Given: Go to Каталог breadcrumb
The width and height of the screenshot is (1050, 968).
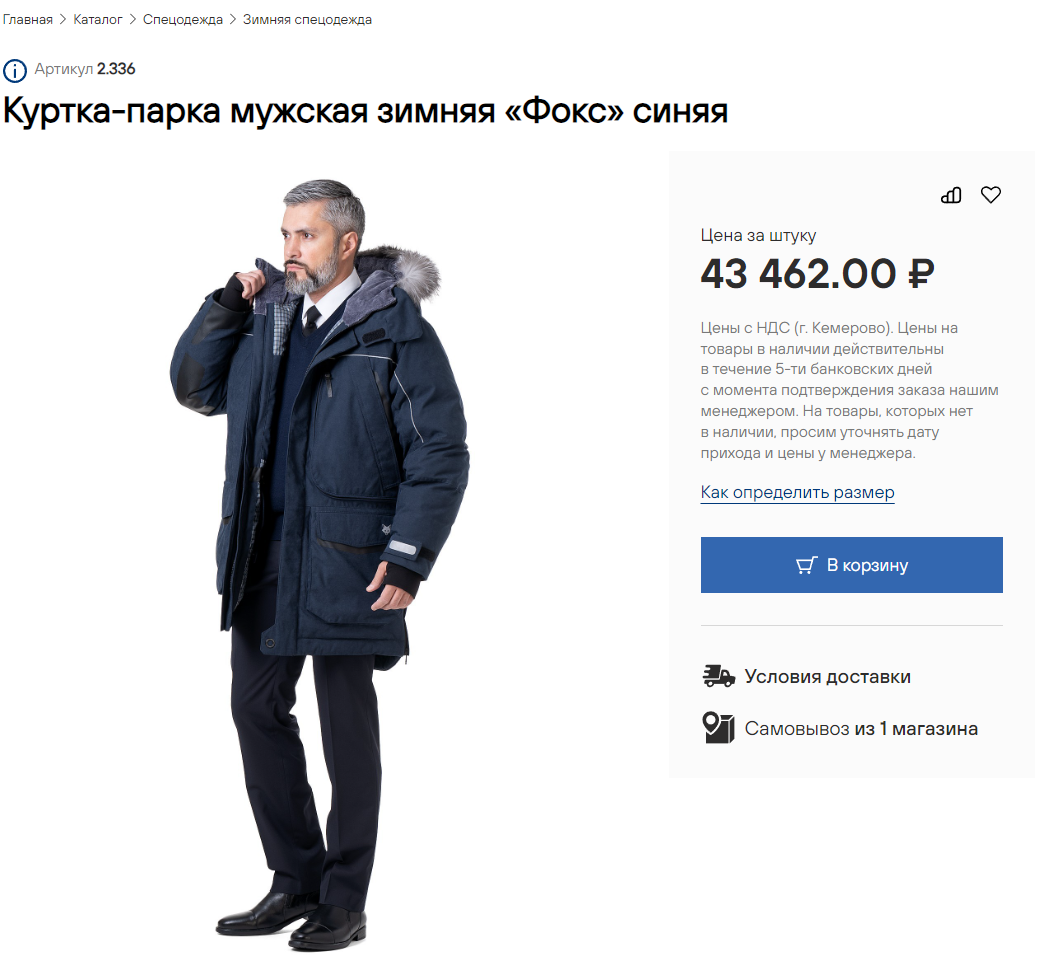Looking at the screenshot, I should (x=98, y=19).
